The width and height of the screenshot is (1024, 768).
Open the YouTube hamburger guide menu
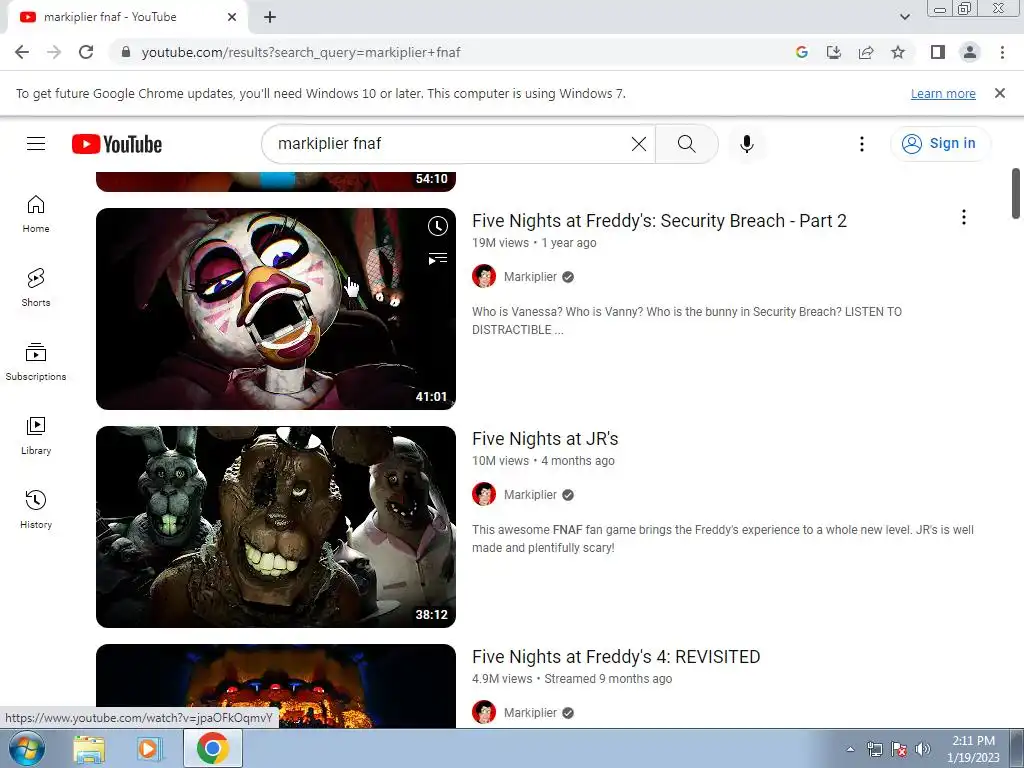36,144
